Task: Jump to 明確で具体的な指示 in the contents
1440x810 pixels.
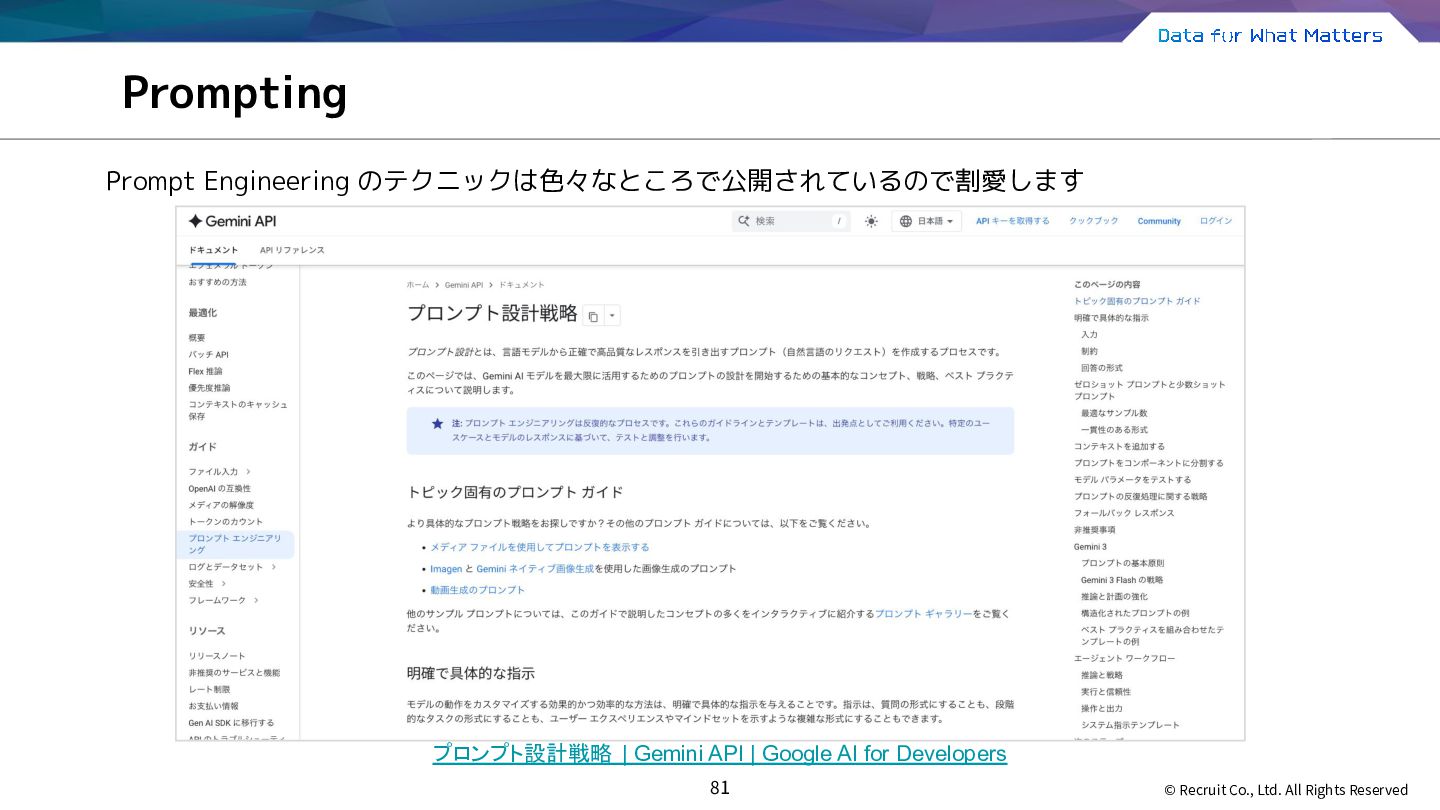Action: [1111, 318]
